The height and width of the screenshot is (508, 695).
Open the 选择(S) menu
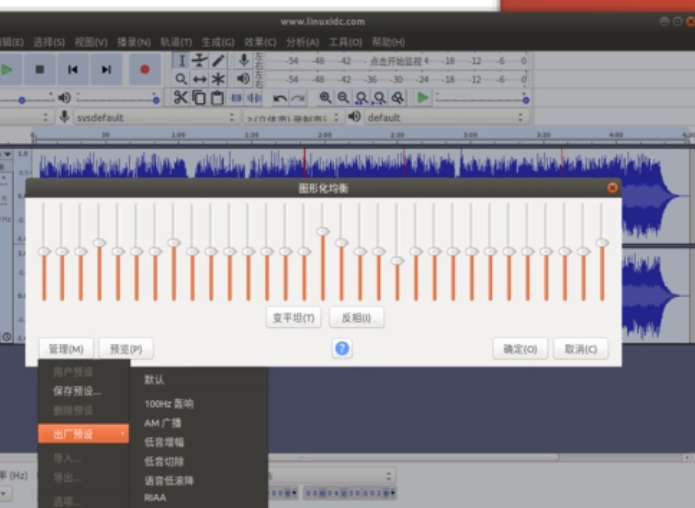click(49, 42)
